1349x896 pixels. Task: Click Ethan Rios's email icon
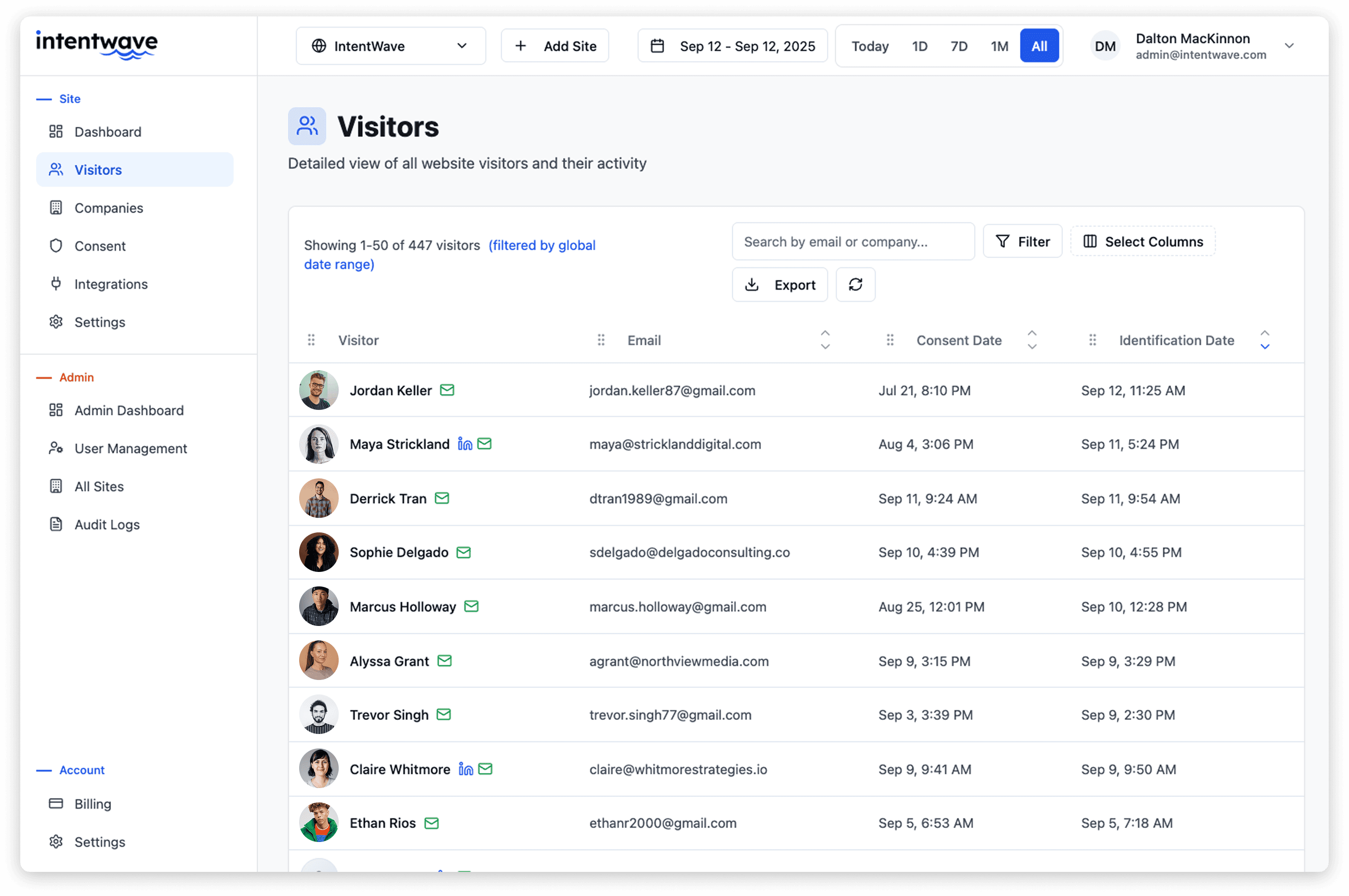tap(432, 824)
